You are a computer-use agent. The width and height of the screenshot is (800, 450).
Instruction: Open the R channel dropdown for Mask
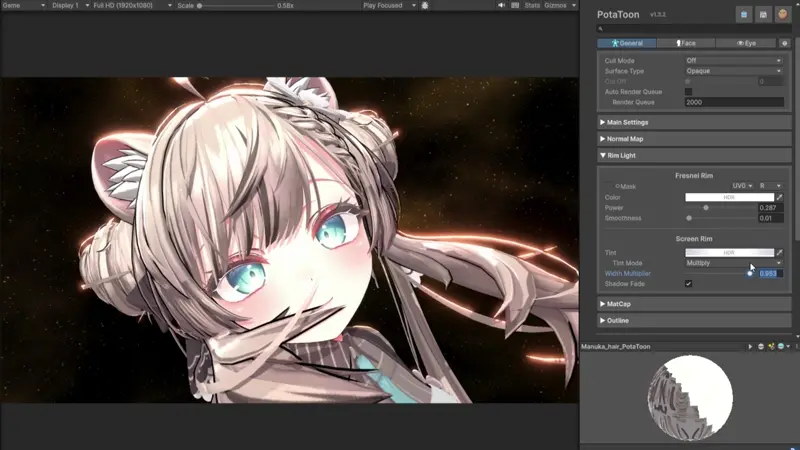[770, 186]
